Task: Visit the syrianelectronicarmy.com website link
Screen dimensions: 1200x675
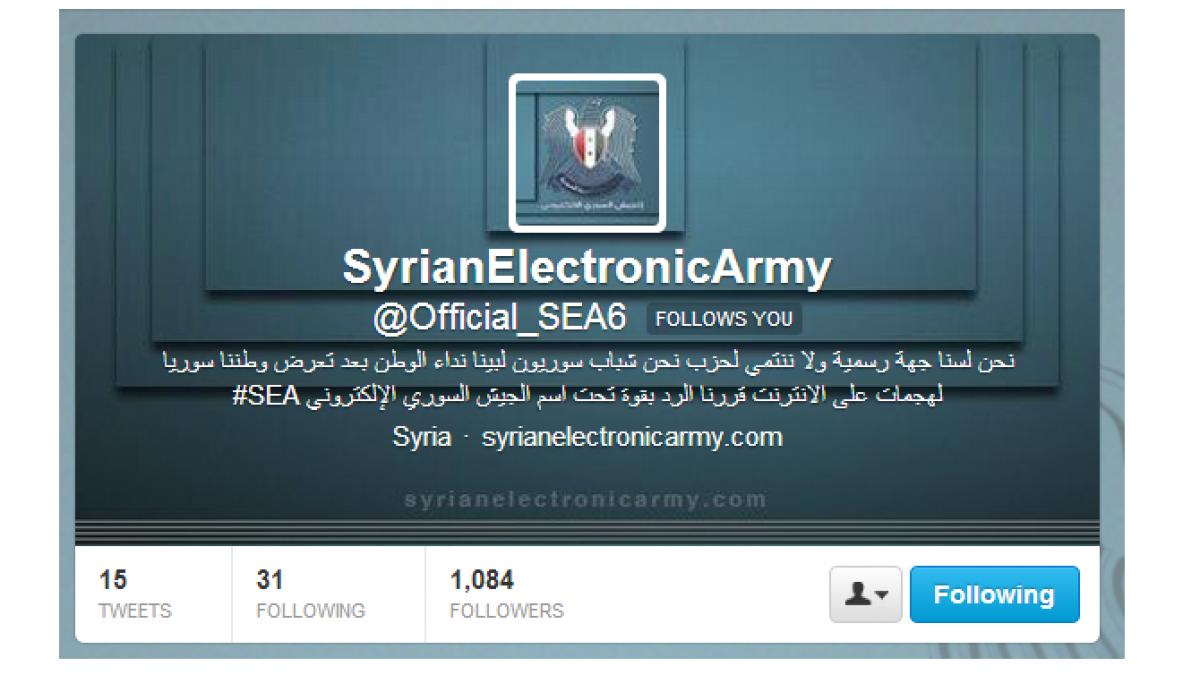Action: pos(632,437)
